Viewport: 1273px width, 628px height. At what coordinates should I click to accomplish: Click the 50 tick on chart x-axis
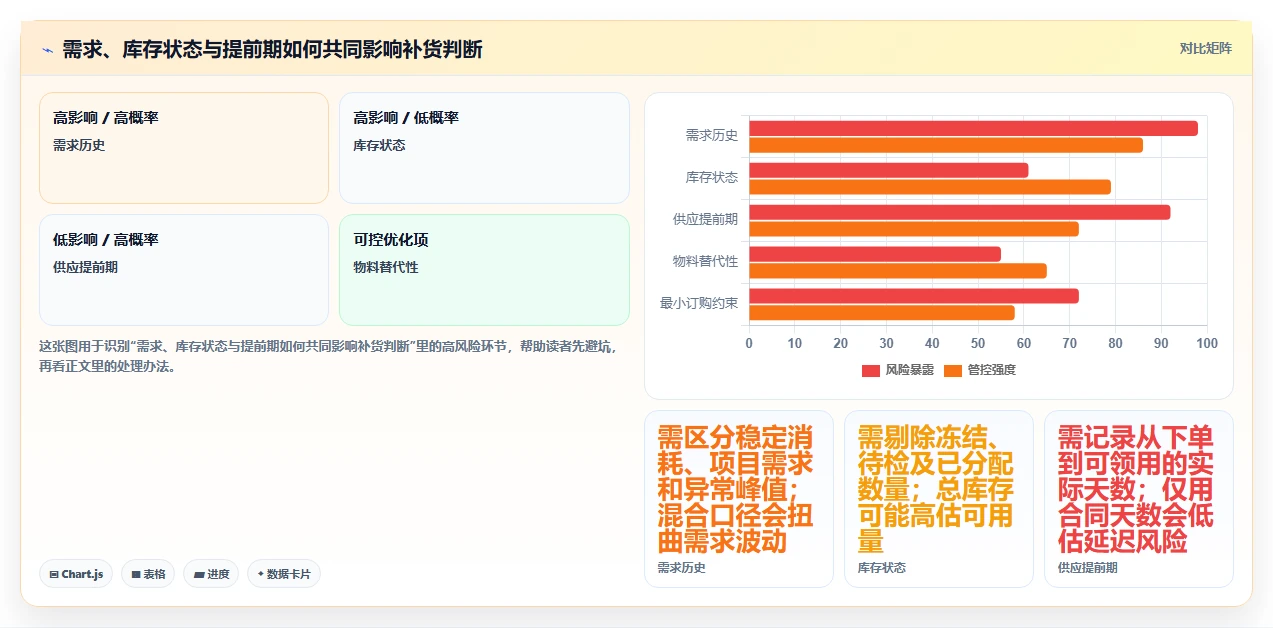tap(978, 344)
